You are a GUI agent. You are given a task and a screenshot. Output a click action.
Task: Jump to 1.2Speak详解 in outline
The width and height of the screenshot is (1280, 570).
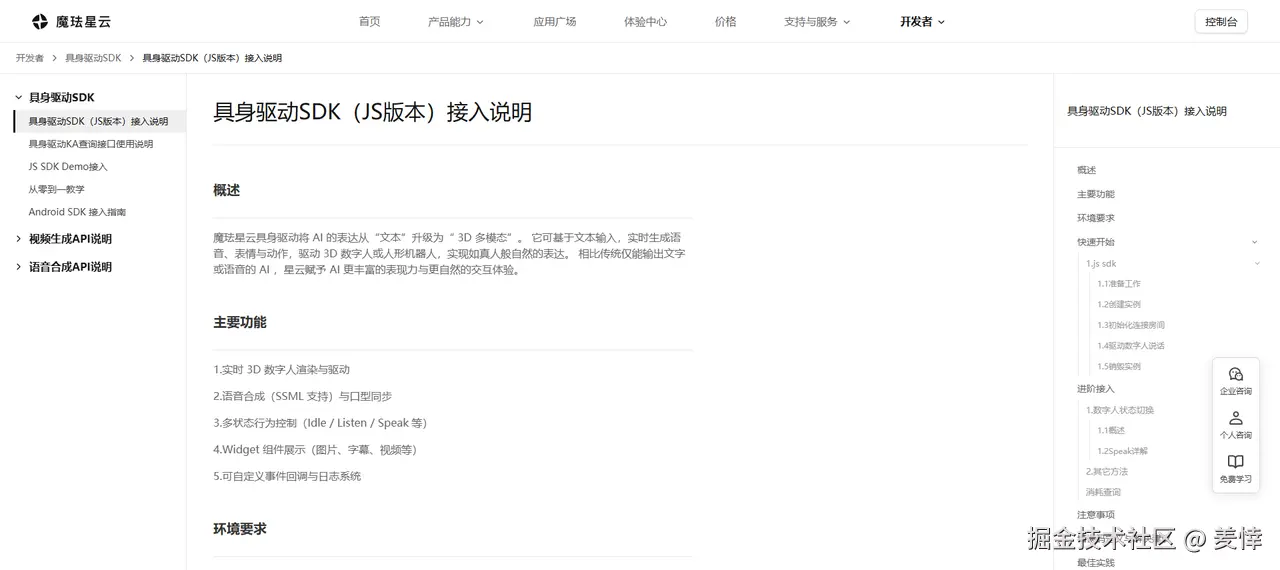point(1122,451)
